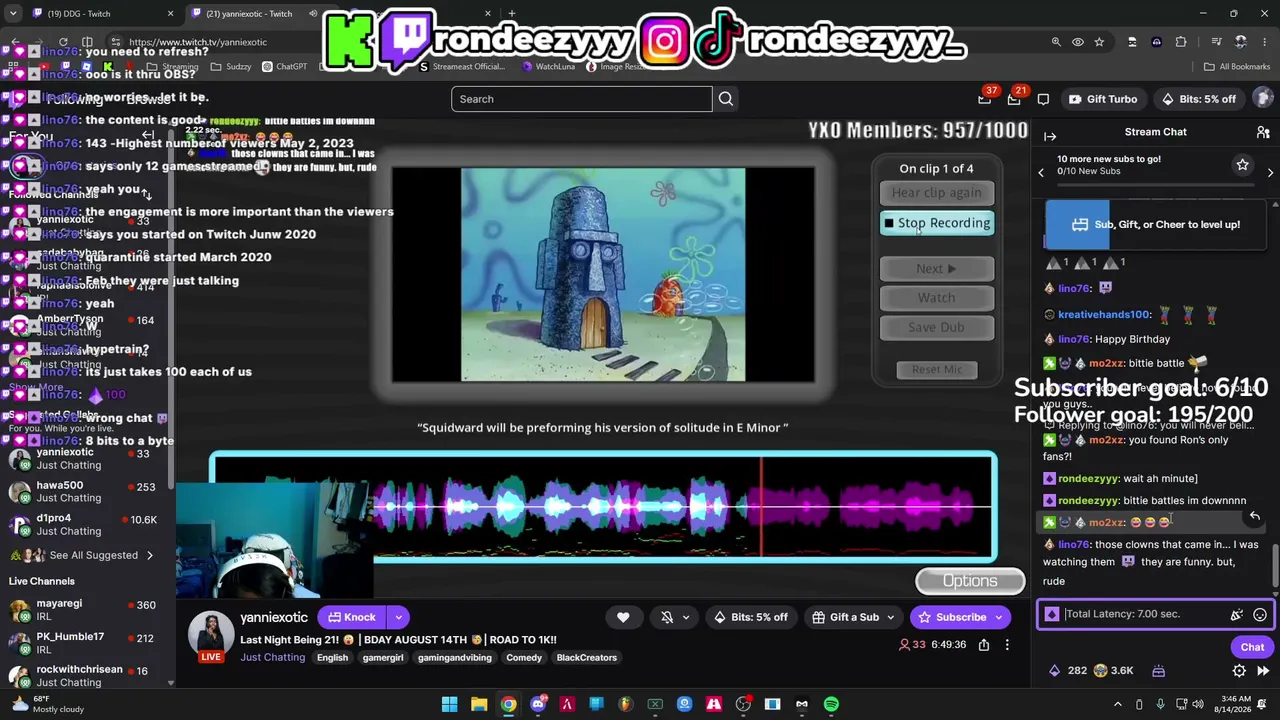Click the bits icon inside chat input
The width and height of the screenshot is (1280, 720).
pyautogui.click(x=1237, y=615)
